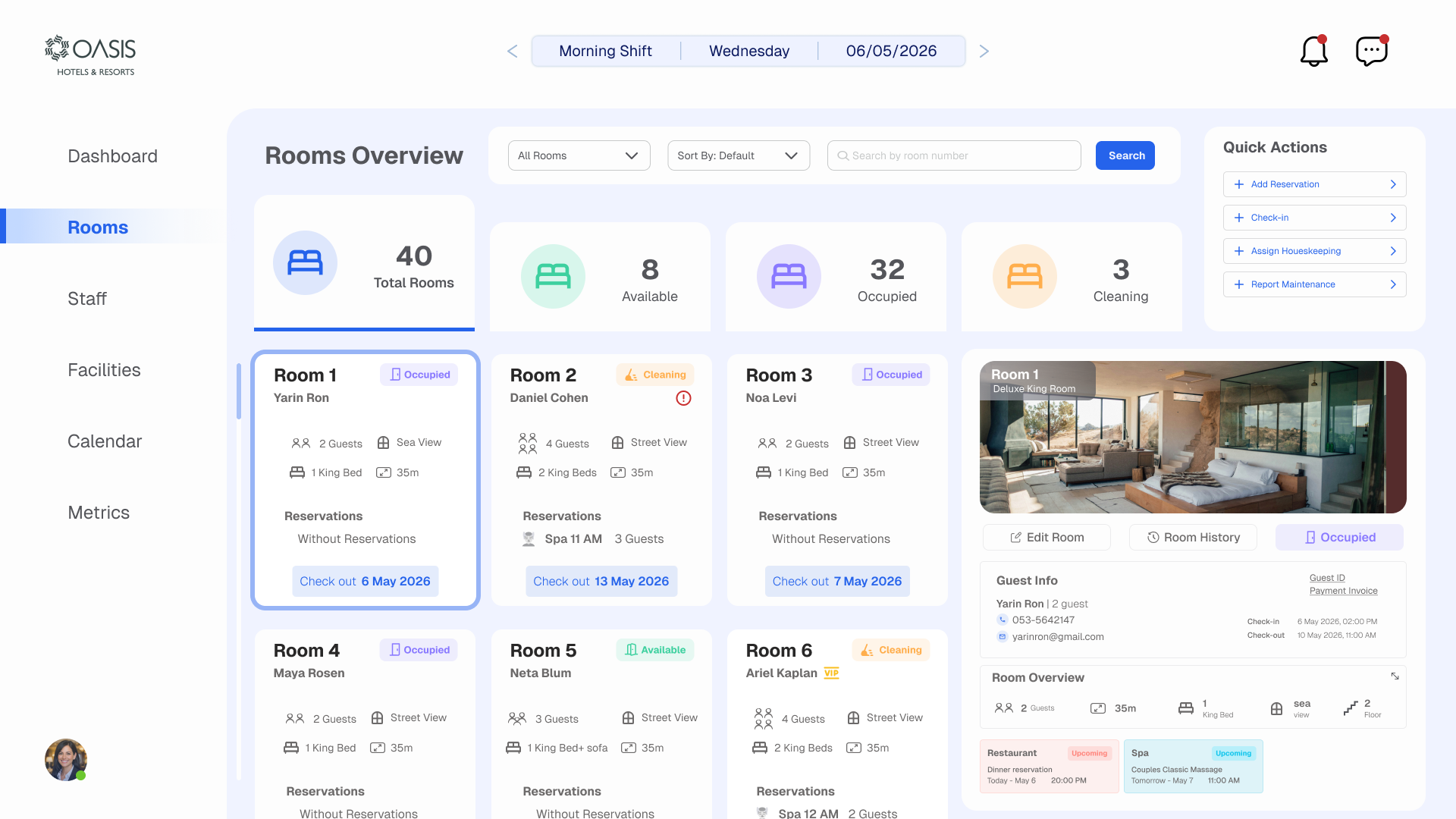This screenshot has height=819, width=1456.
Task: Go to next shift with right arrow
Action: 984,51
